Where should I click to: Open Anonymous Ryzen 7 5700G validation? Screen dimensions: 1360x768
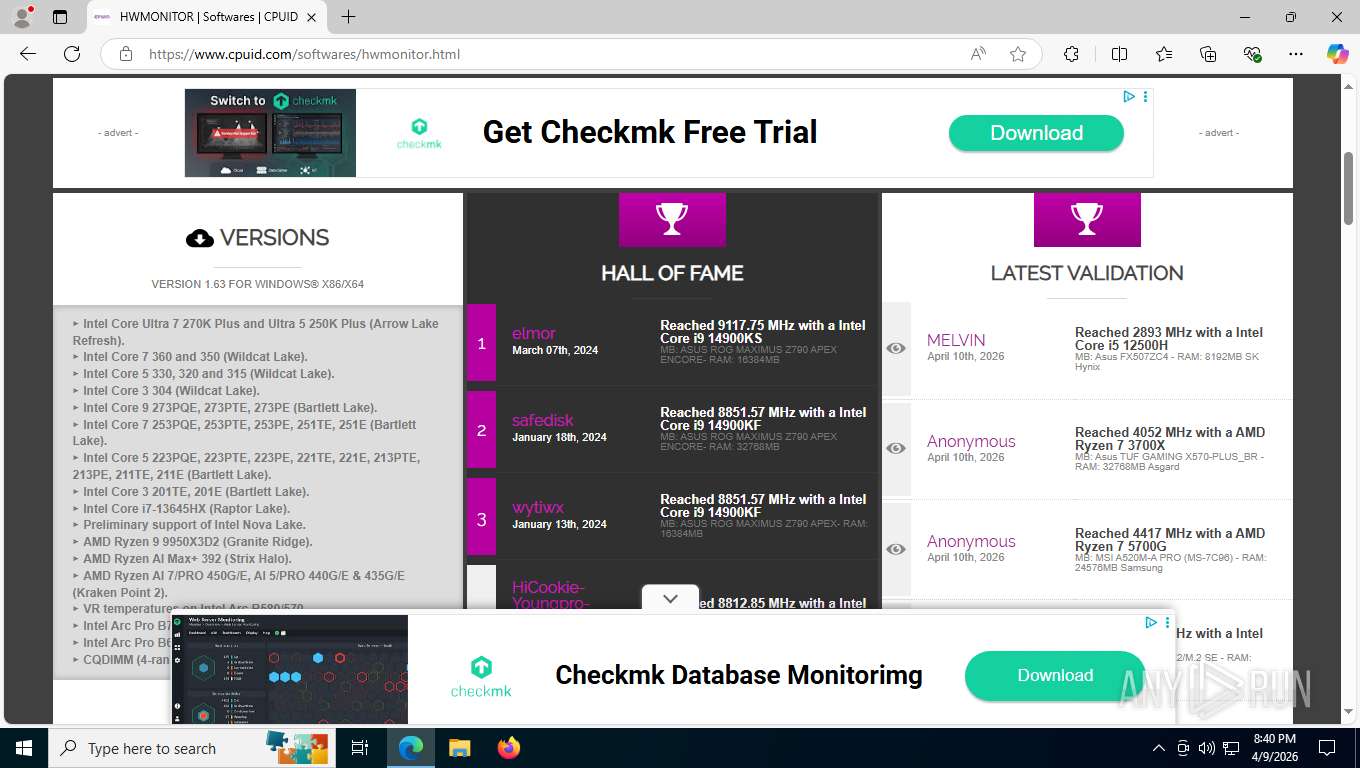(x=971, y=541)
